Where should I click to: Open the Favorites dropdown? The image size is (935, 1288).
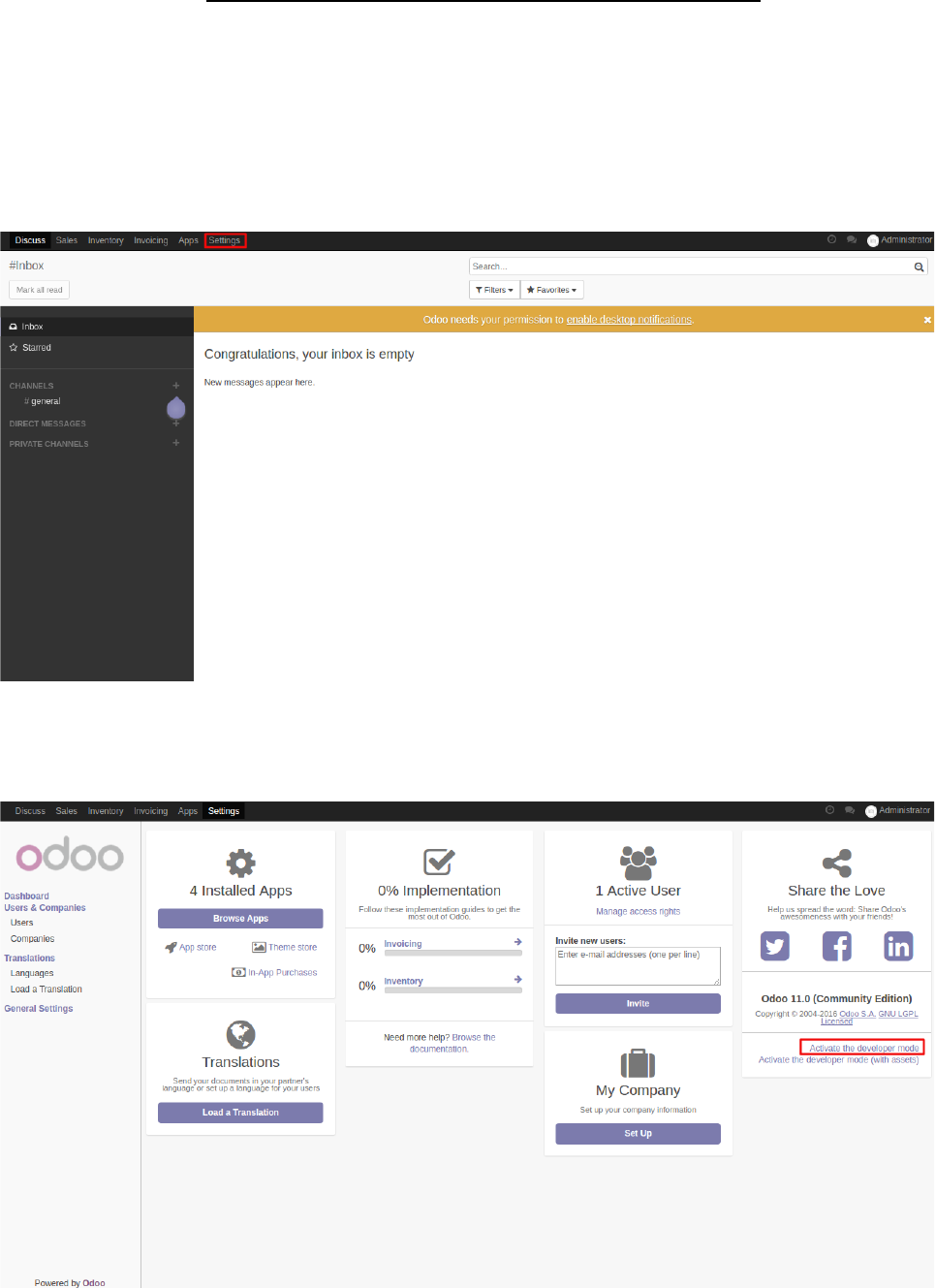[552, 290]
